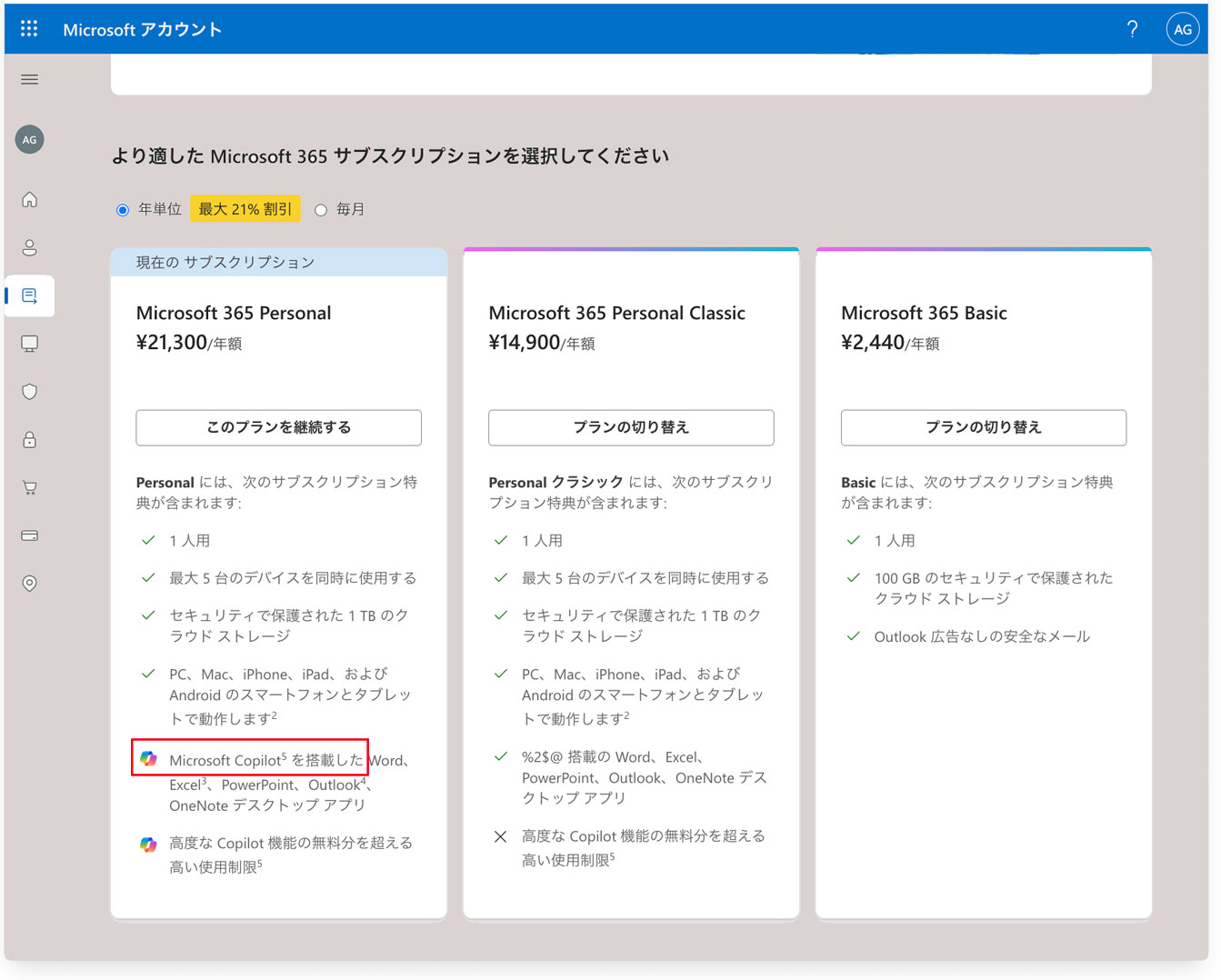Click the location pin icon in sidebar
This screenshot has height=980, width=1221.
[x=29, y=584]
